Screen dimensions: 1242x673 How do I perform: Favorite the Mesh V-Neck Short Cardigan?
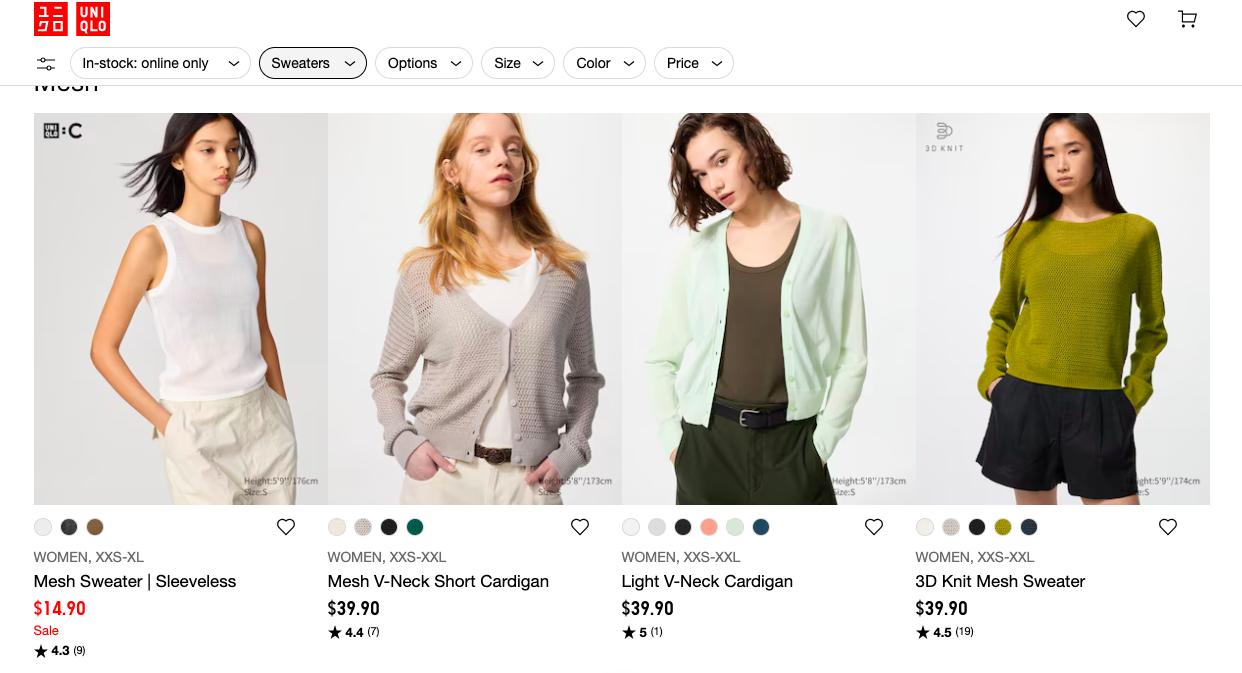coord(580,527)
